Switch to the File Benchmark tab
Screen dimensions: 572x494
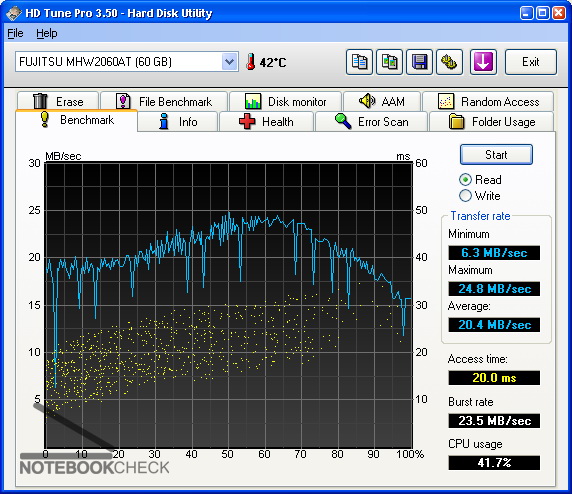tap(164, 101)
